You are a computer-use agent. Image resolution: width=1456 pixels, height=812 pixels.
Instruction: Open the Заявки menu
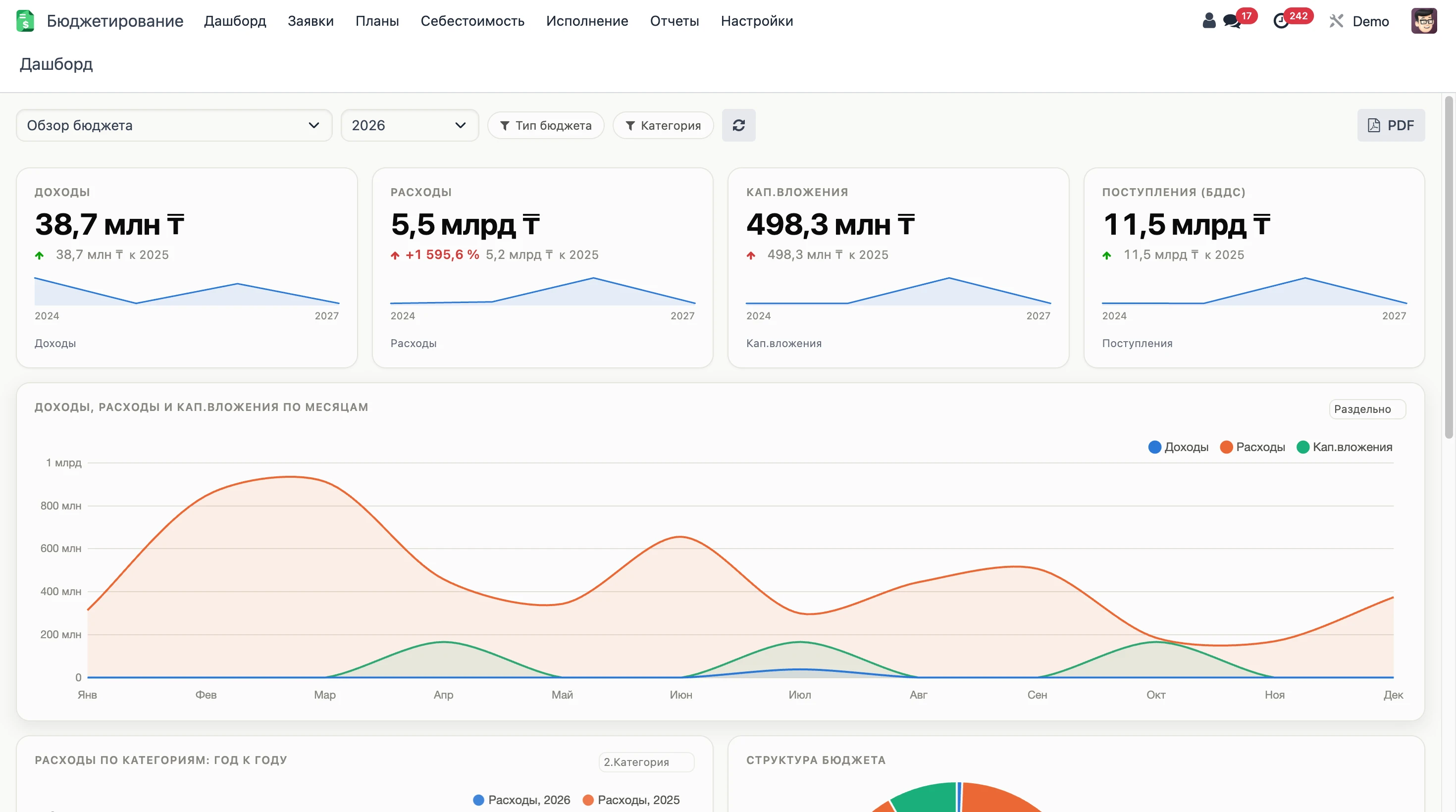tap(311, 21)
